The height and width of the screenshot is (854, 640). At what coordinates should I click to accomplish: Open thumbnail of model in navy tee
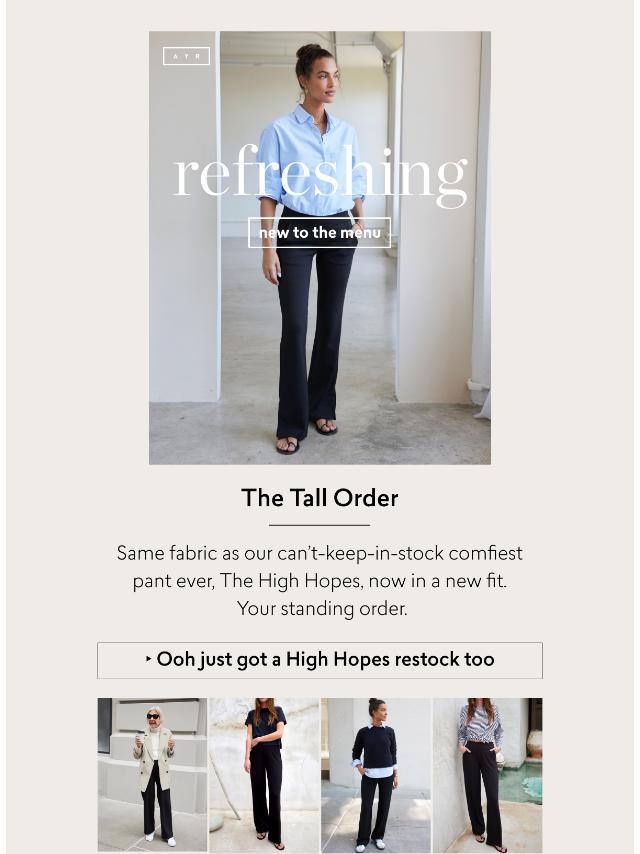[265, 776]
